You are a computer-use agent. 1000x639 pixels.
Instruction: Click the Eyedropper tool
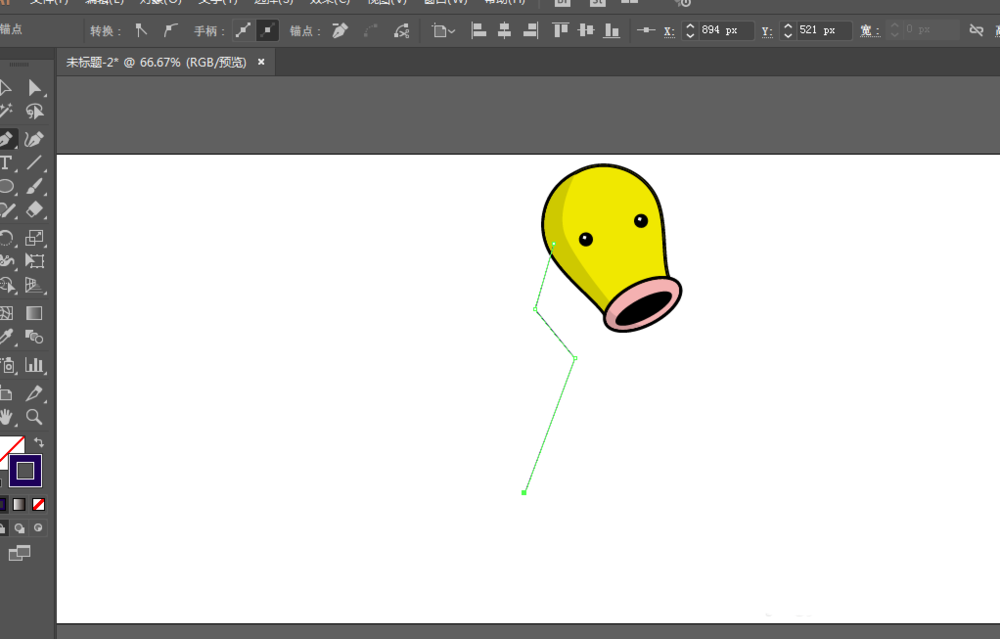(x=6, y=339)
